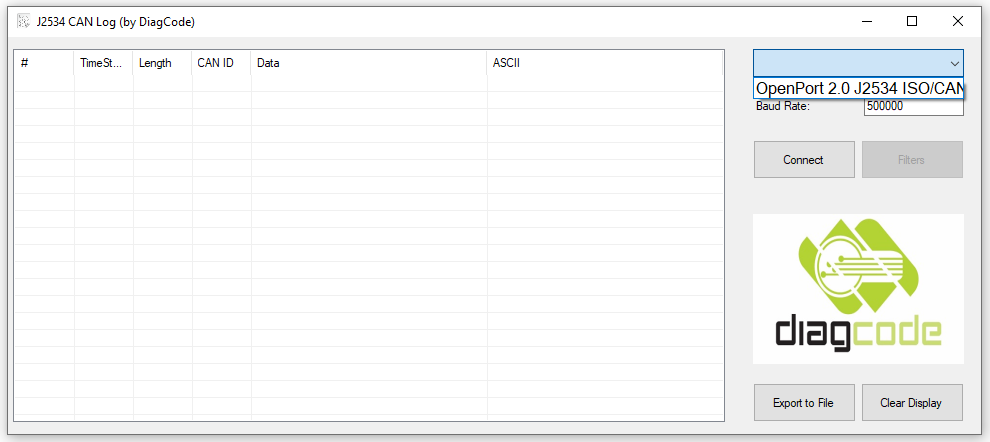The image size is (990, 442).
Task: Maximize the J2534 CAN Log window
Action: (912, 20)
